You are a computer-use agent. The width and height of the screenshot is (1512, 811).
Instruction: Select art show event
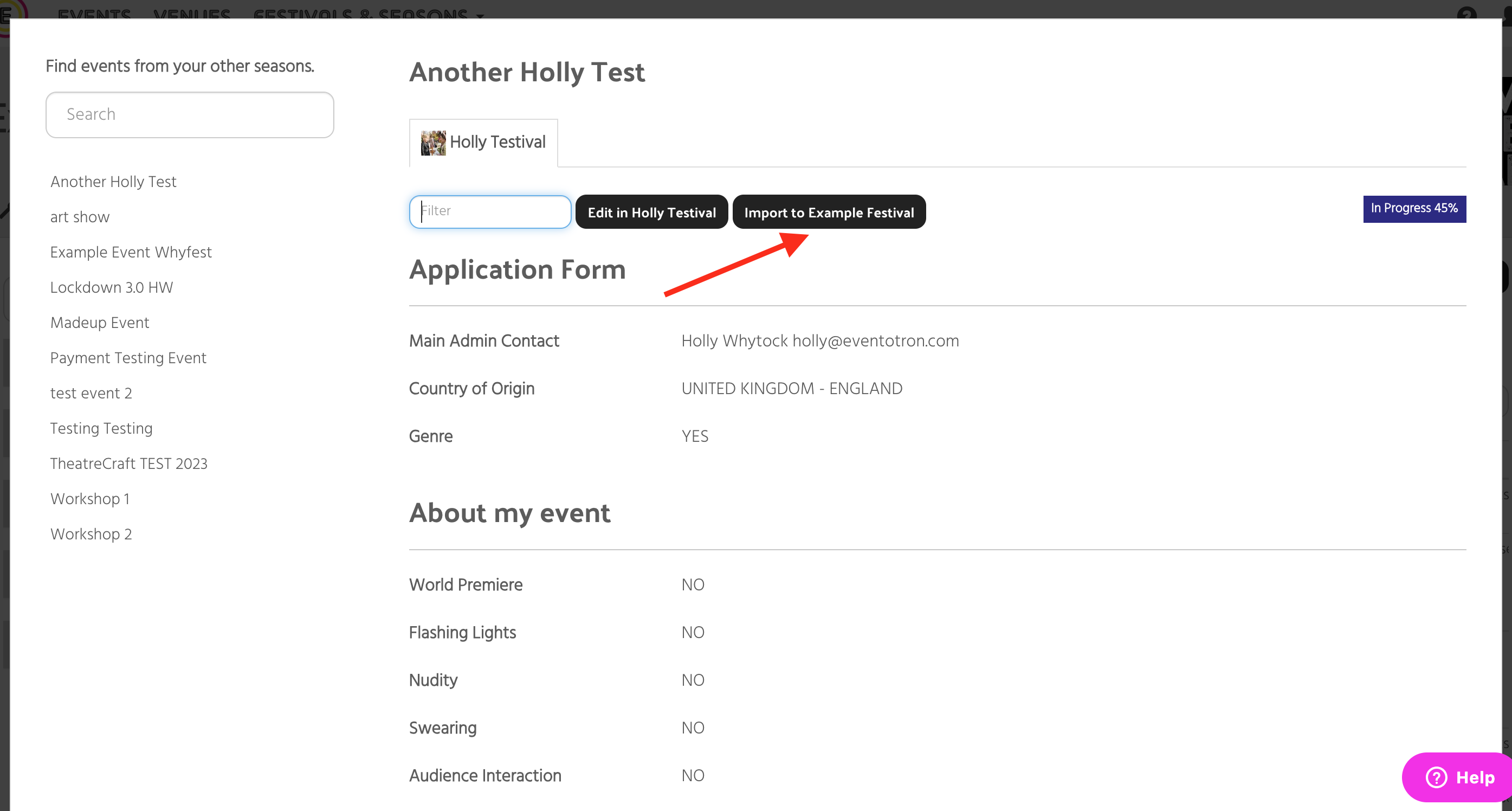point(80,217)
